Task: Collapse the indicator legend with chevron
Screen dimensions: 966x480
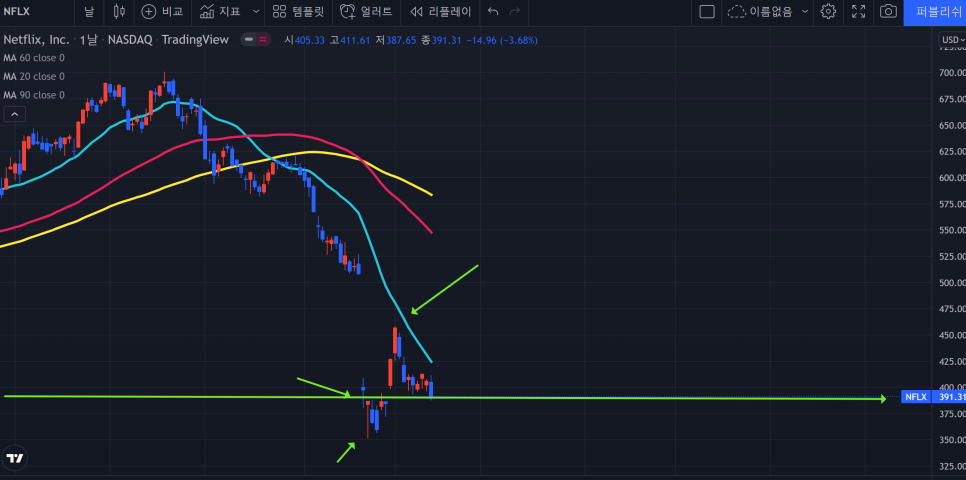Action: 15,114
